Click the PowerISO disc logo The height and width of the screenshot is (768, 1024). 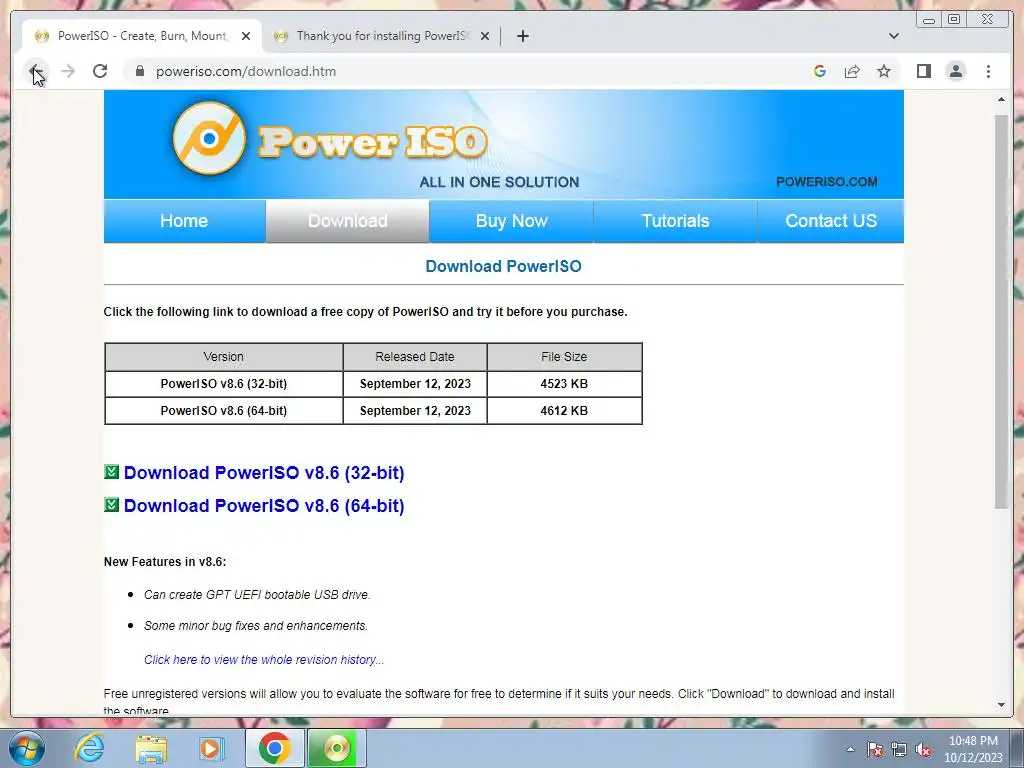tap(209, 138)
